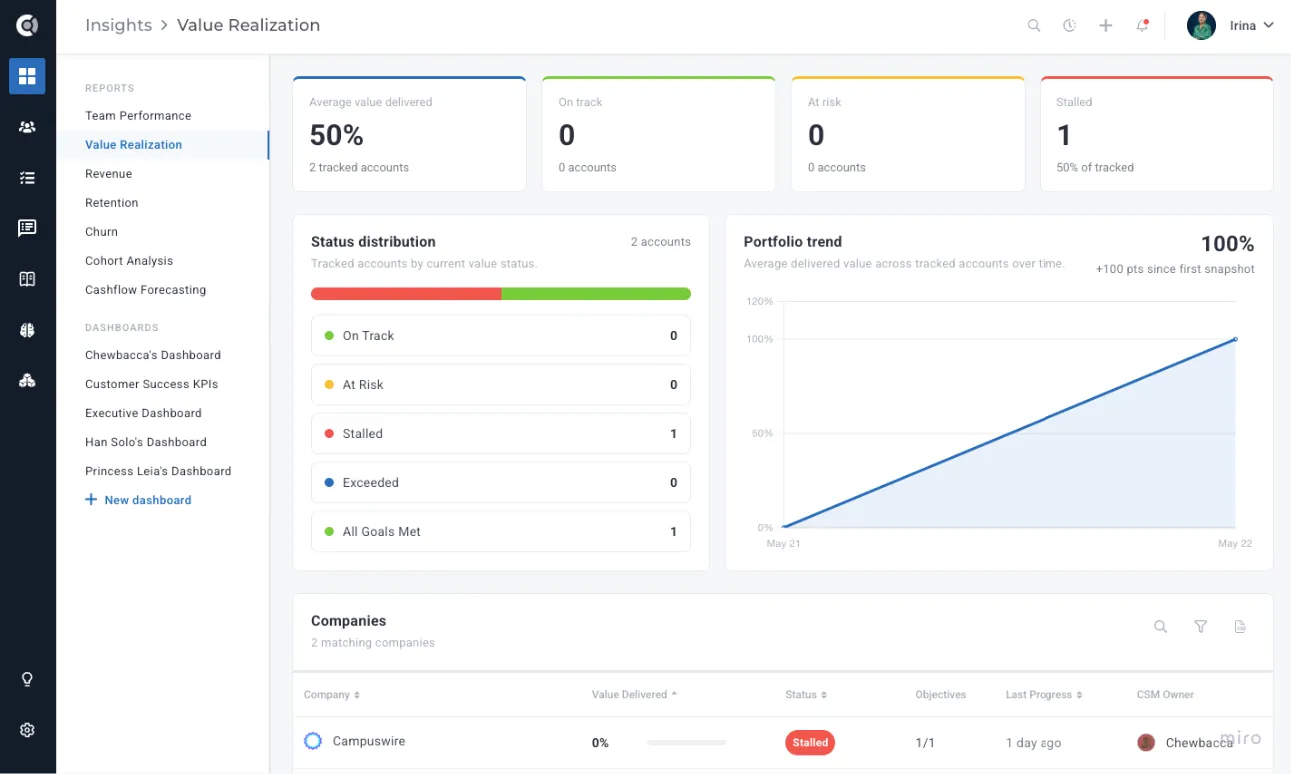Open the conversations message sidebar icon
1291x774 pixels.
coord(27,228)
